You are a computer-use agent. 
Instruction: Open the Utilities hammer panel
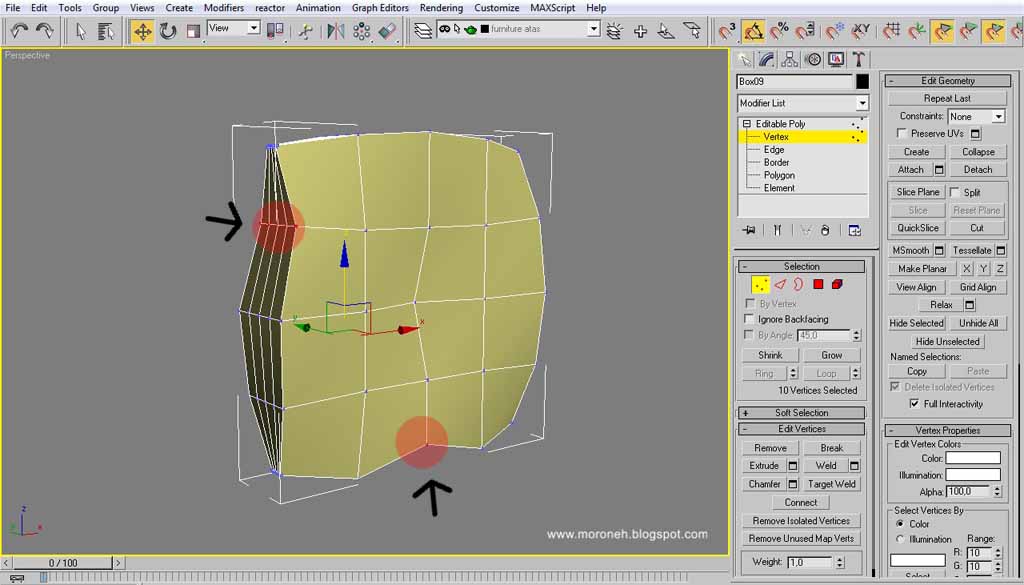point(858,59)
